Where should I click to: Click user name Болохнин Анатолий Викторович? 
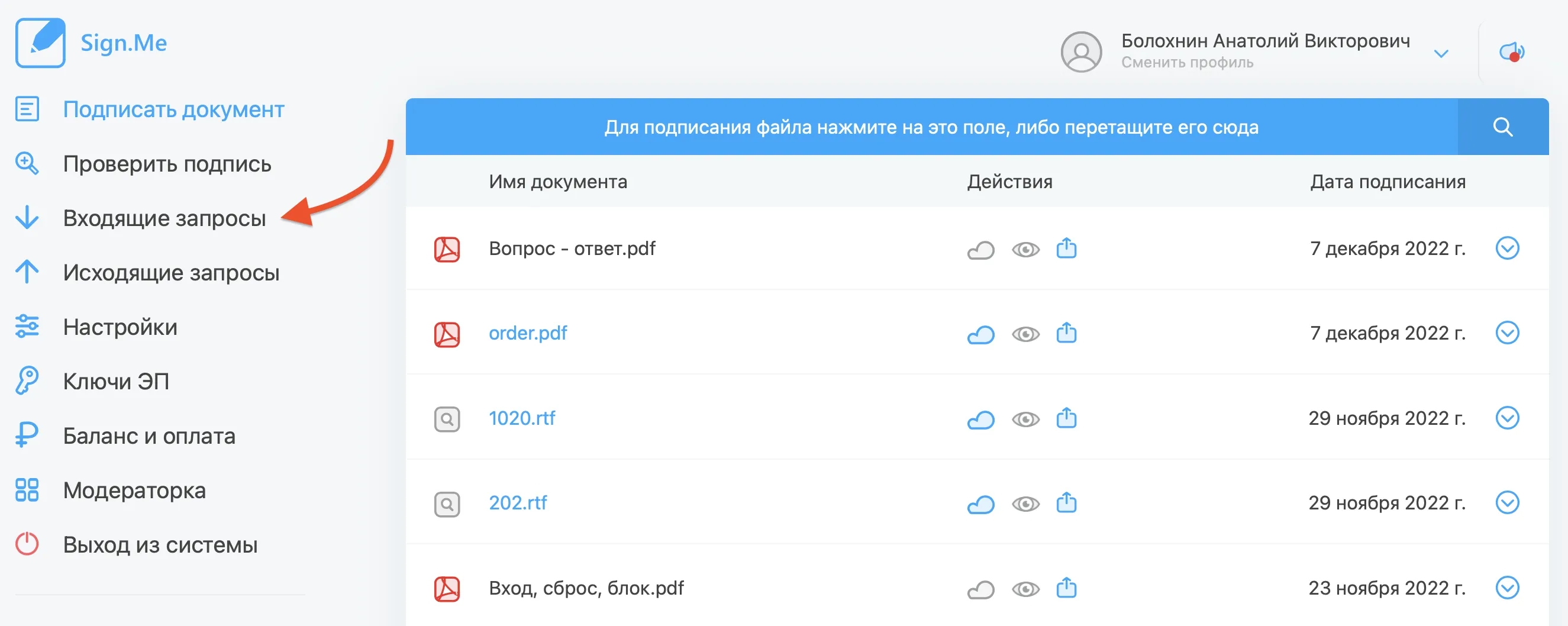1266,41
